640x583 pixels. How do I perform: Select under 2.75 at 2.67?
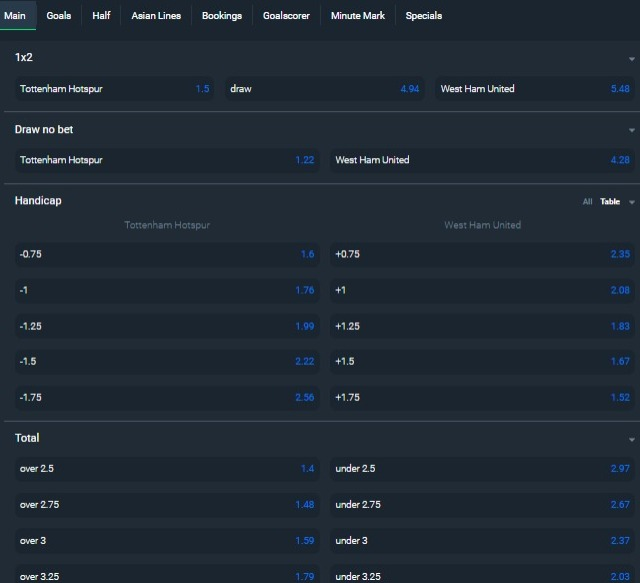point(482,505)
